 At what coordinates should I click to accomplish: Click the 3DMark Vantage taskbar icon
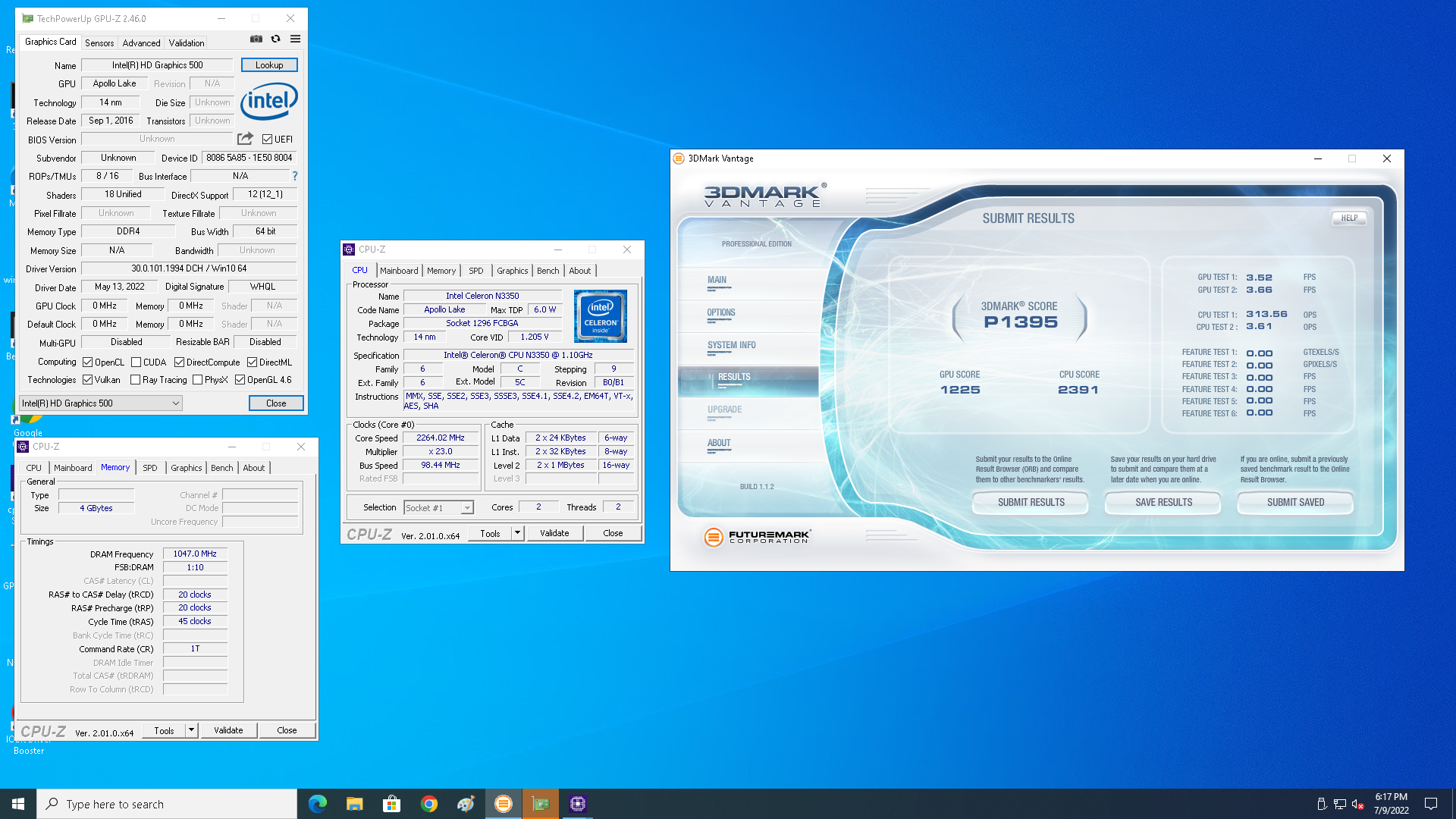coord(504,804)
